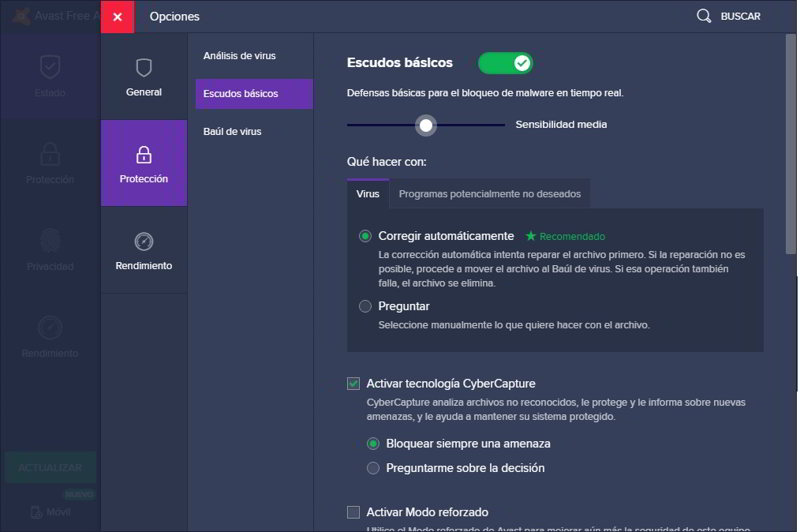Open the BUSCAR search field
The width and height of the screenshot is (800, 532).
(740, 16)
